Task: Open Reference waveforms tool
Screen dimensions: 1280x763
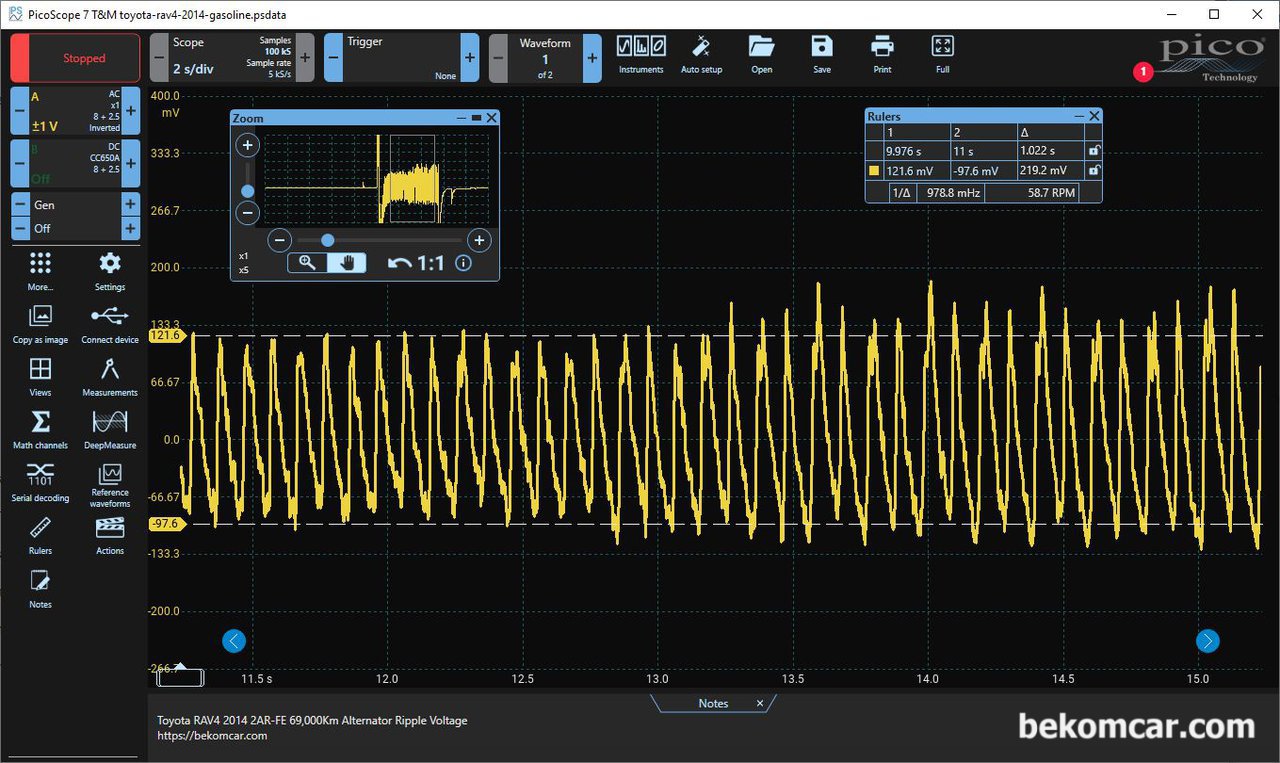Action: [110, 485]
